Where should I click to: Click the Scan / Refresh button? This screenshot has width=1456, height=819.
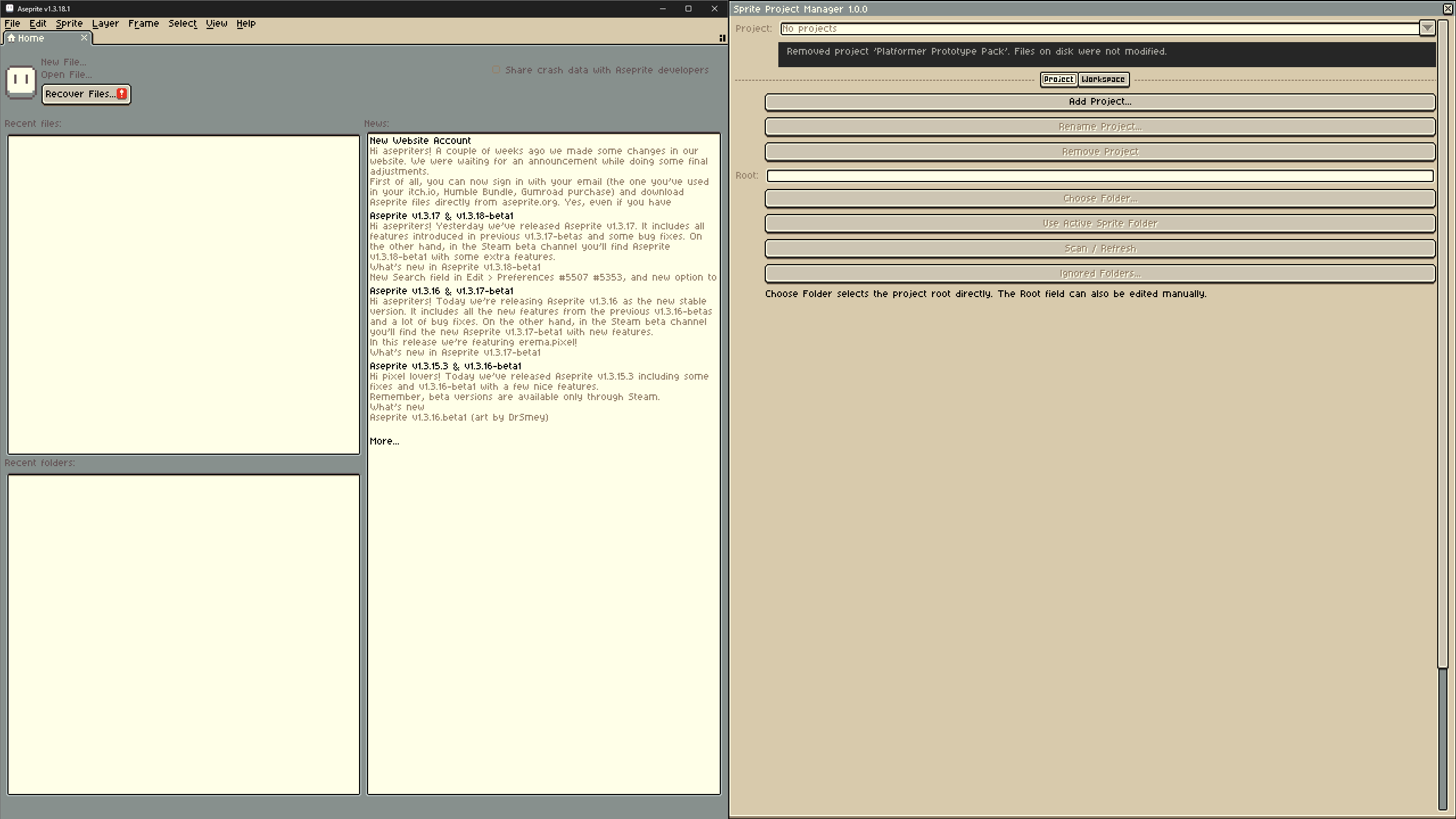tap(1100, 249)
